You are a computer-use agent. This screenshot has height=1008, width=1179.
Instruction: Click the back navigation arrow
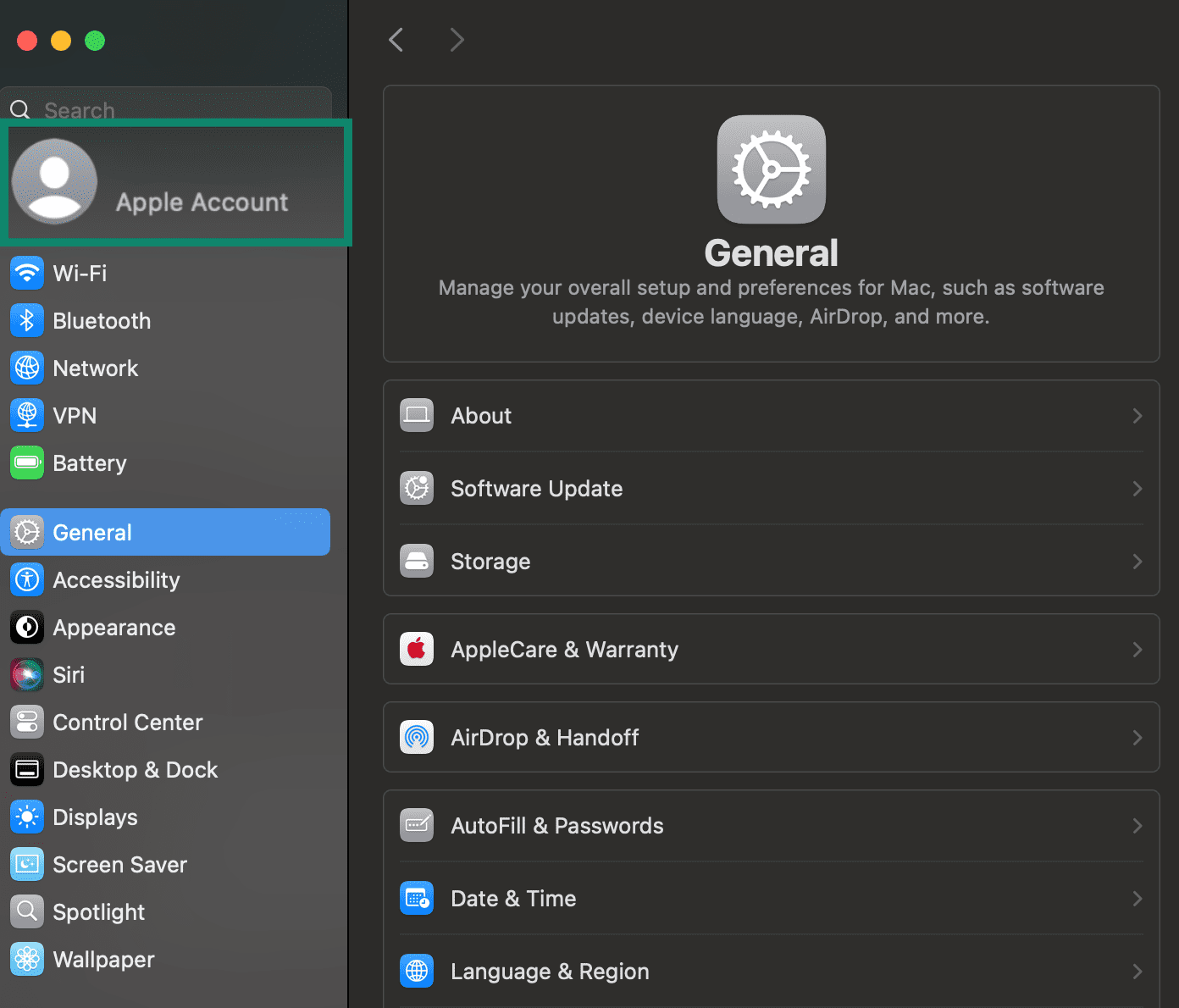point(395,39)
